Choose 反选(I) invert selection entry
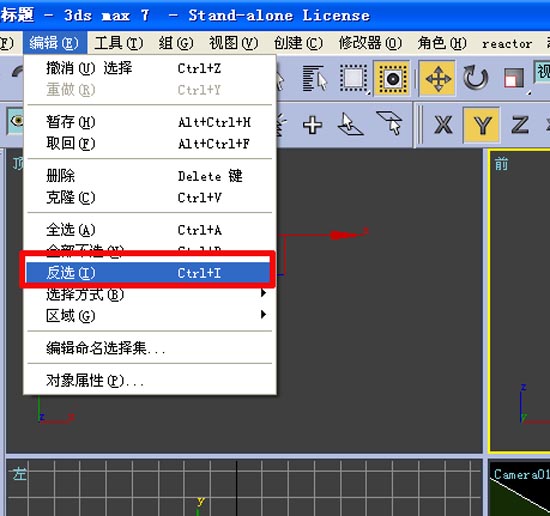 coord(148,273)
